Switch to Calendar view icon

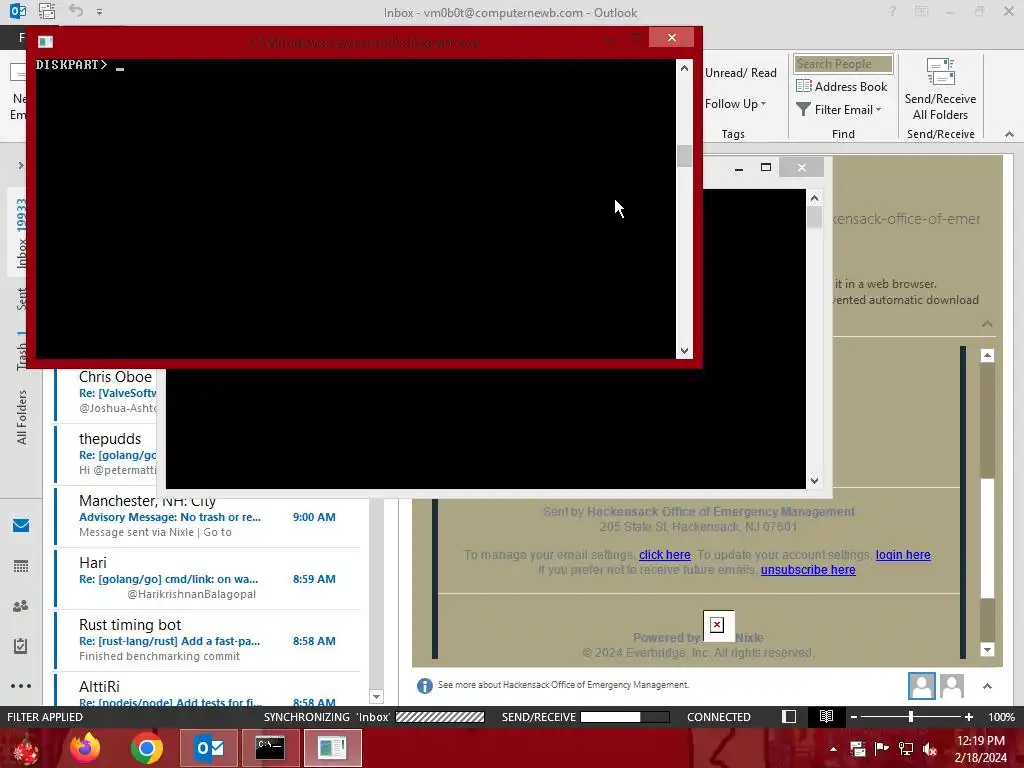[21, 566]
